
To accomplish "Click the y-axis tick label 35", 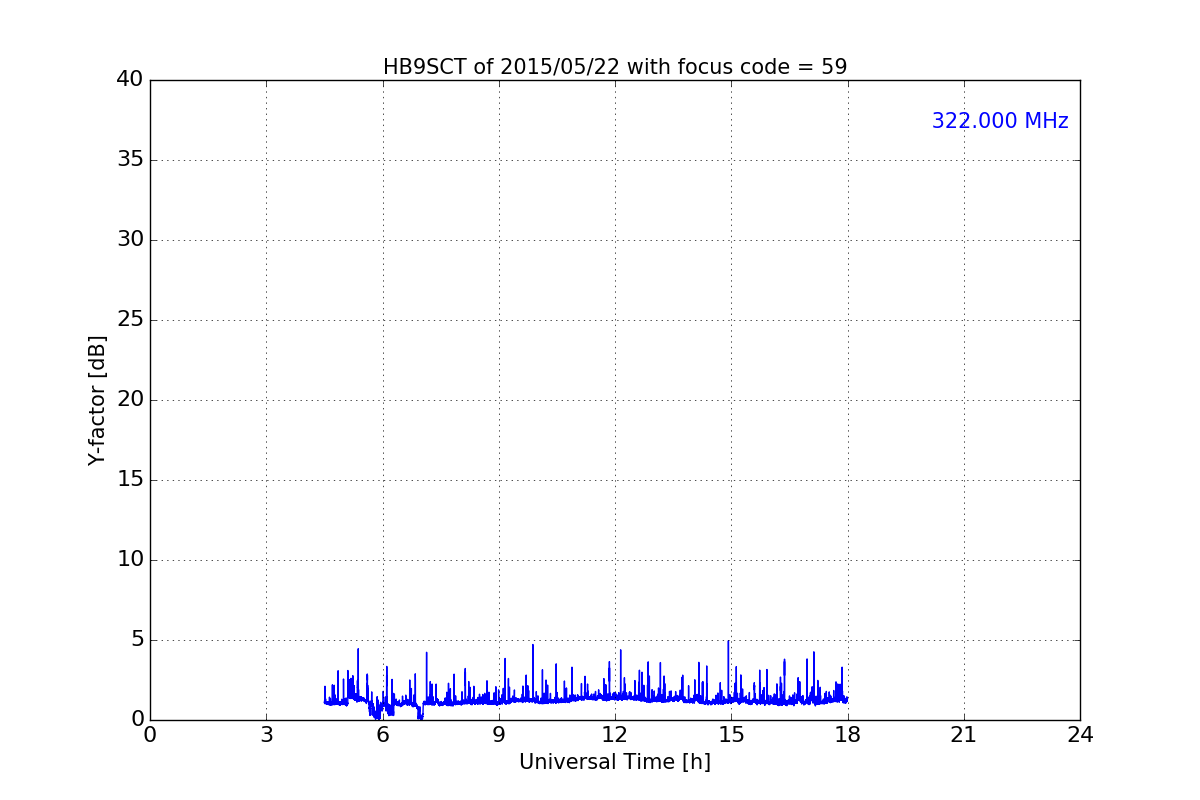I will click(x=130, y=160).
